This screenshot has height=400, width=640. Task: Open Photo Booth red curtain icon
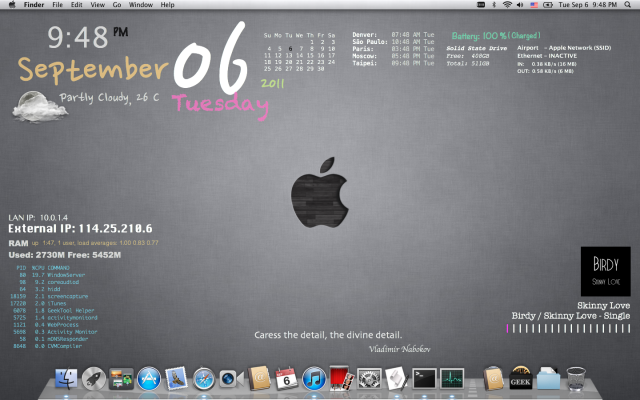[341, 378]
